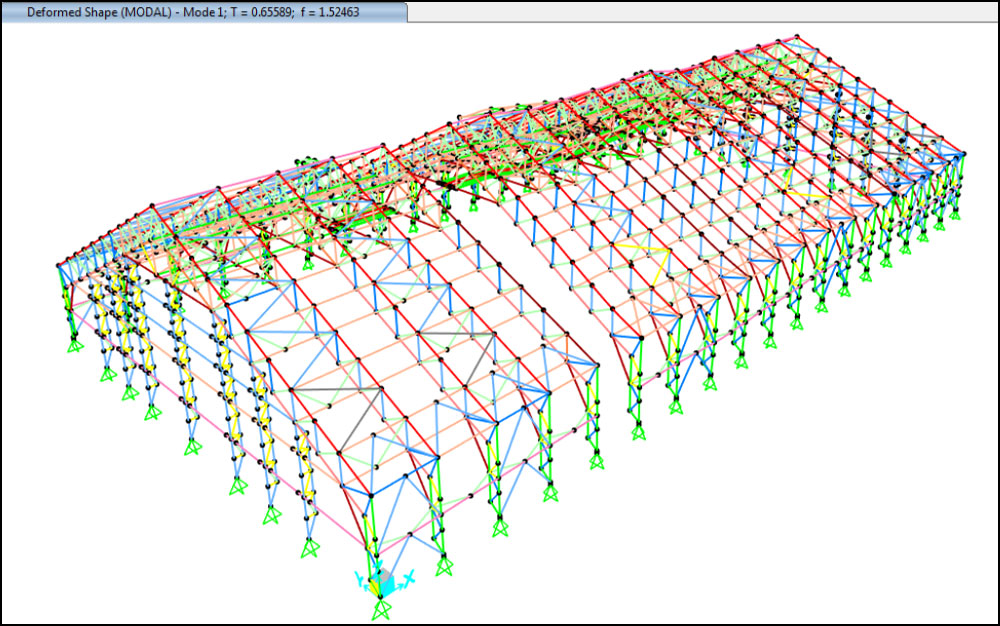
Task: Select the bottommost green support below axes origin
Action: point(380,609)
